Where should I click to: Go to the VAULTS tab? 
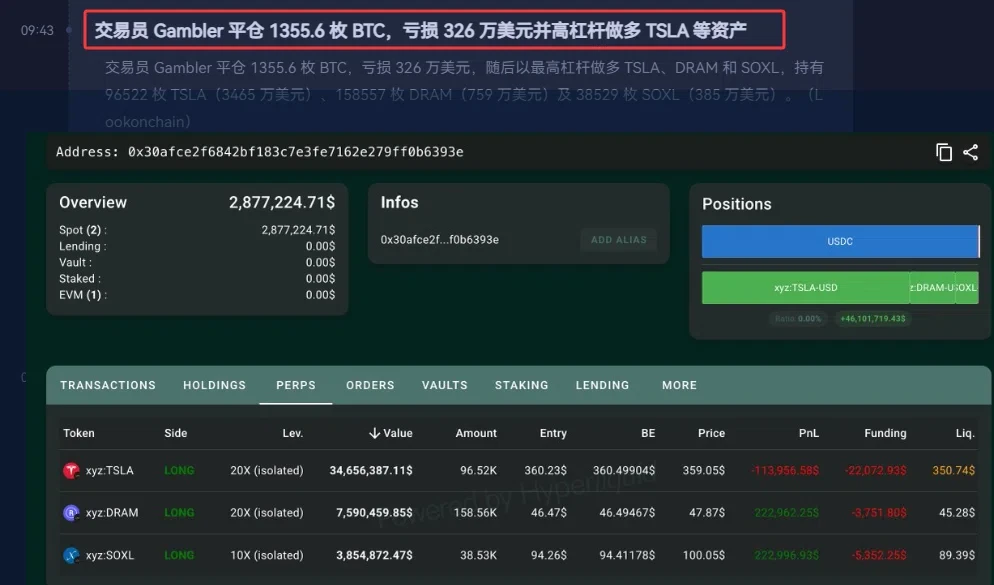pyautogui.click(x=444, y=385)
